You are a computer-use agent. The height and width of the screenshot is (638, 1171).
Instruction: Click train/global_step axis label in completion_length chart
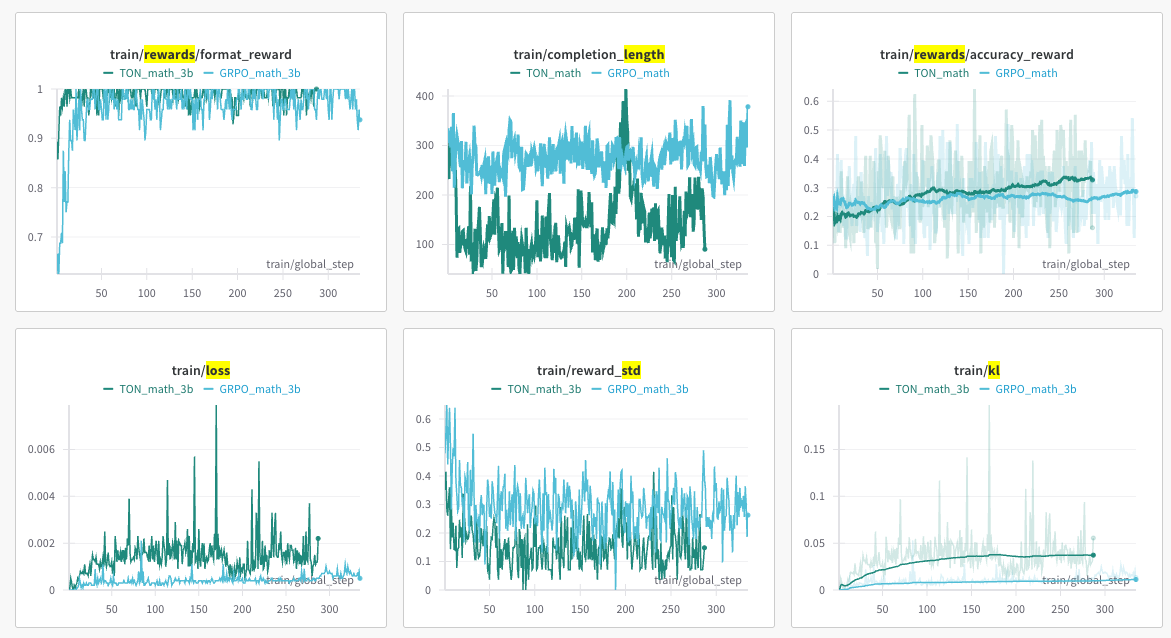698,264
